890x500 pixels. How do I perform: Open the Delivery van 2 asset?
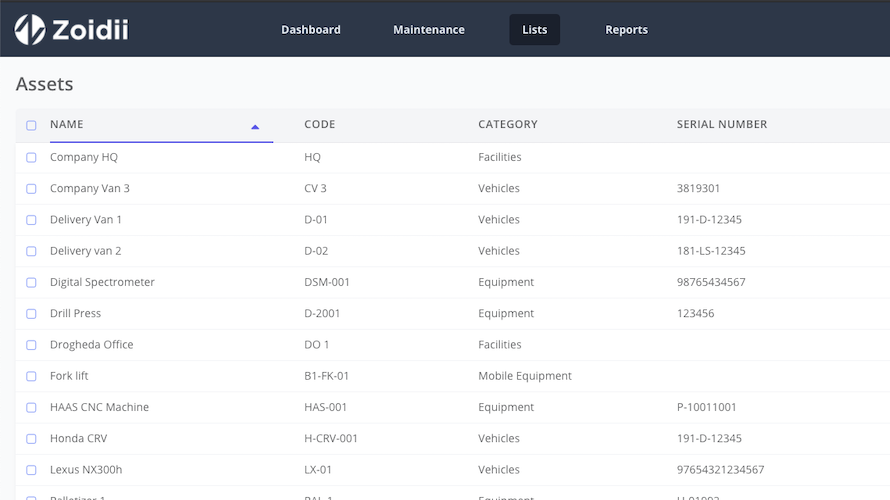click(x=86, y=251)
